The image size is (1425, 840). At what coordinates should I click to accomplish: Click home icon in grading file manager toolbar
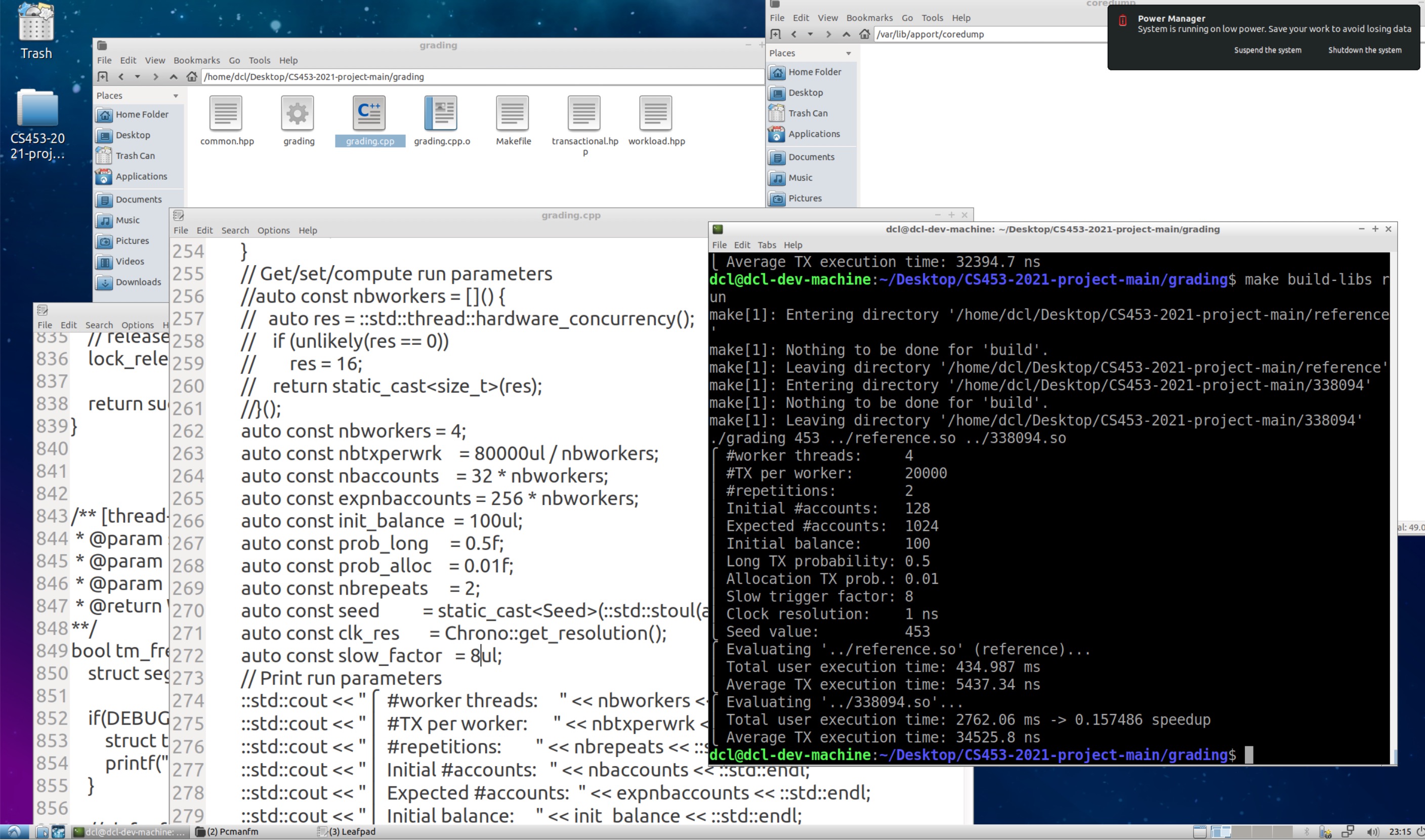point(192,76)
